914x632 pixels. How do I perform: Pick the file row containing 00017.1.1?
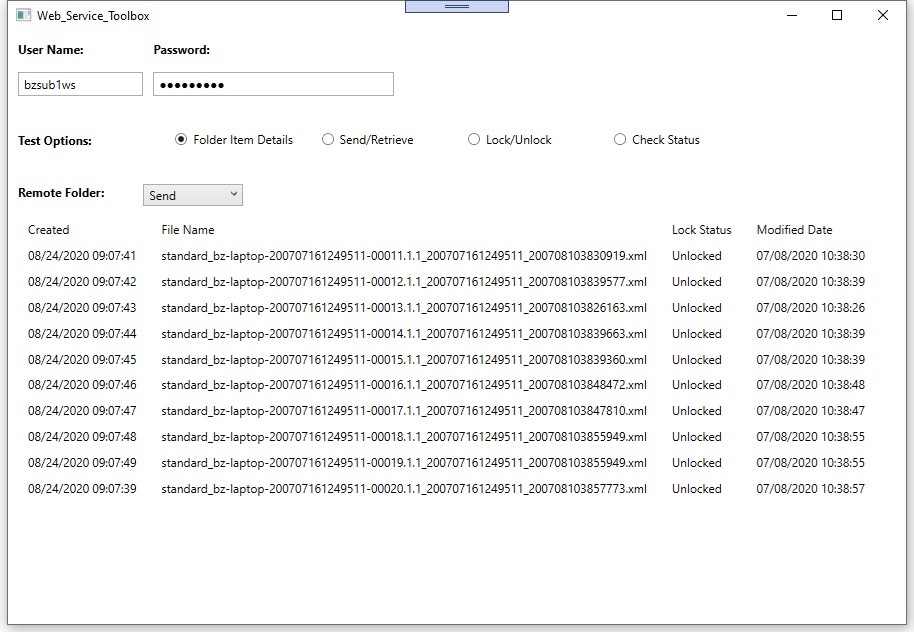404,411
